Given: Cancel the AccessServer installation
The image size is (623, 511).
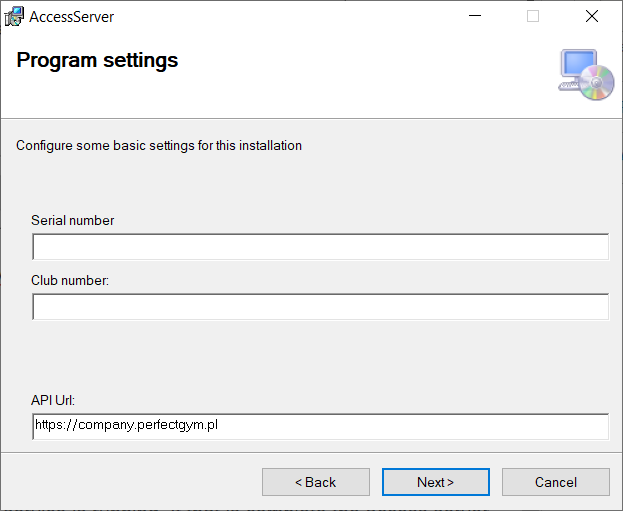Looking at the screenshot, I should click(x=555, y=482).
